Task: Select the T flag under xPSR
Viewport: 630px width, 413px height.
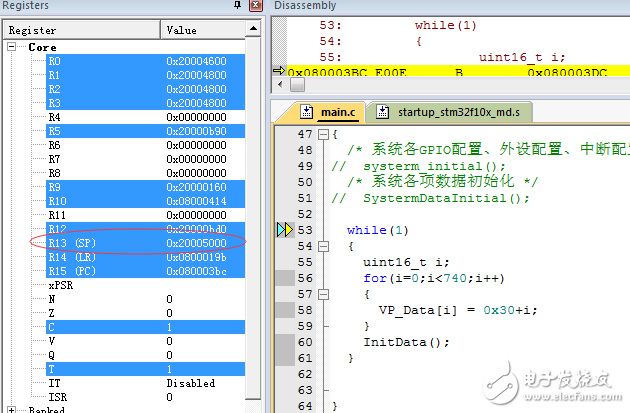Action: click(52, 368)
